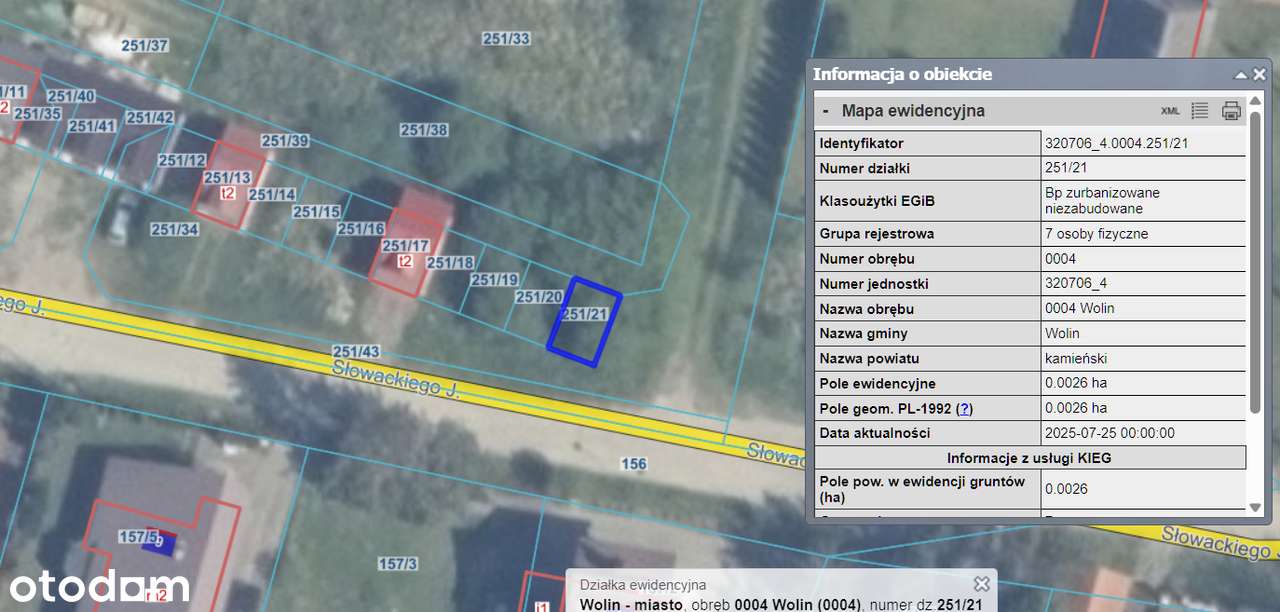Click parcel label 251/16 on the map
Viewport: 1280px width, 612px height.
360,229
